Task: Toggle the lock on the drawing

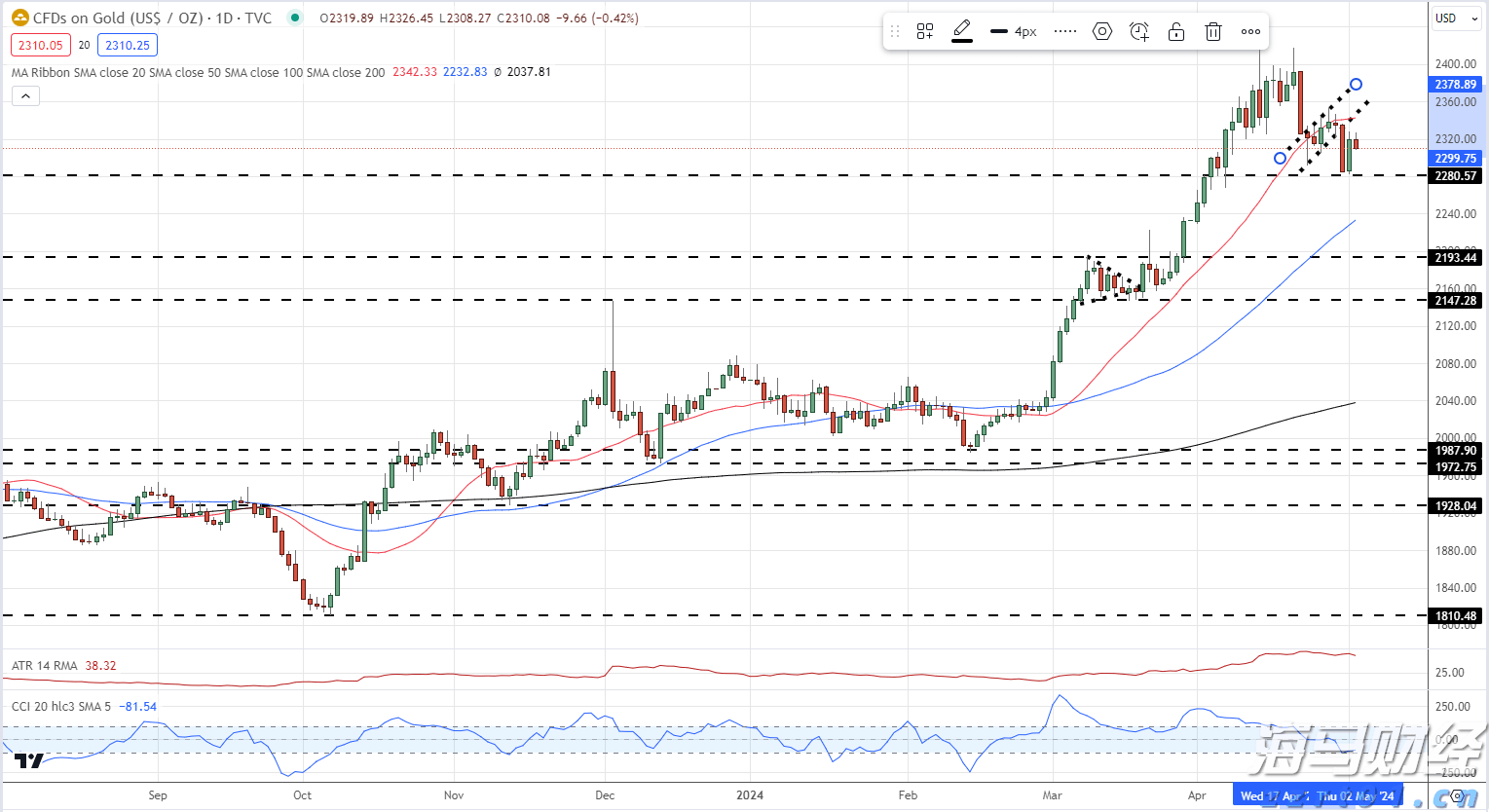Action: click(x=1176, y=32)
